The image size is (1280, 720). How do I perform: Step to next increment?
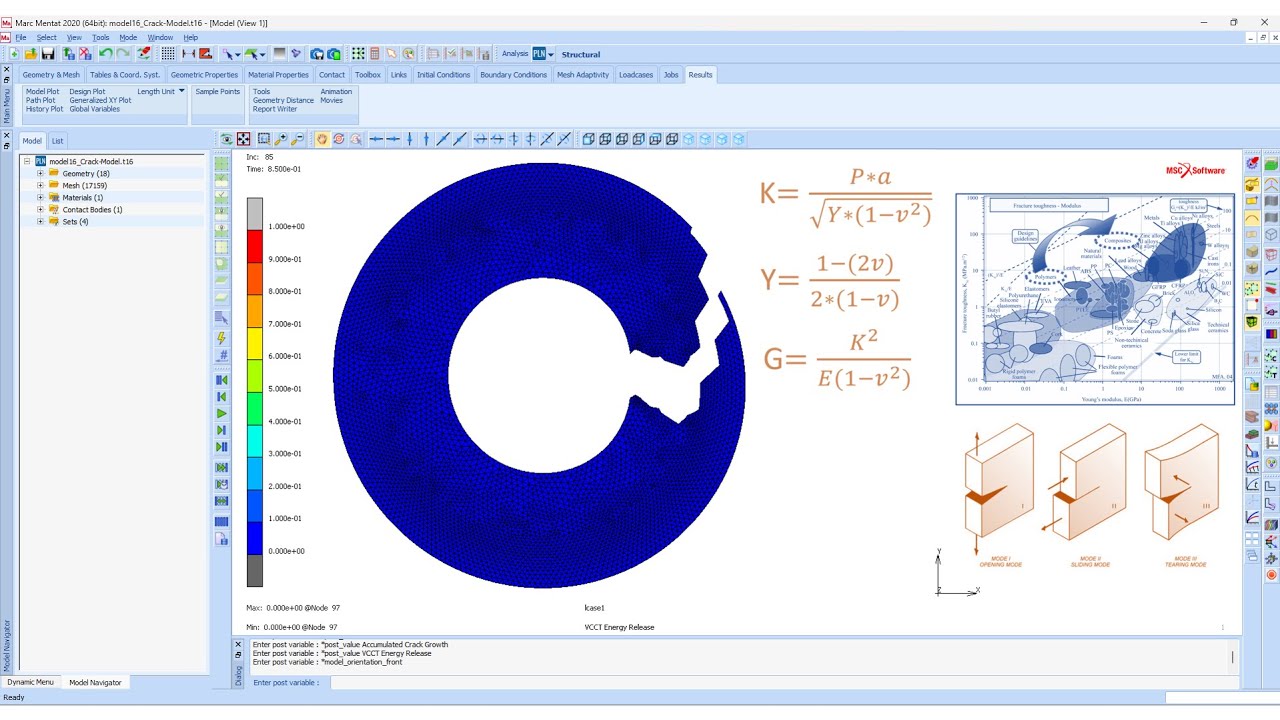click(x=222, y=430)
